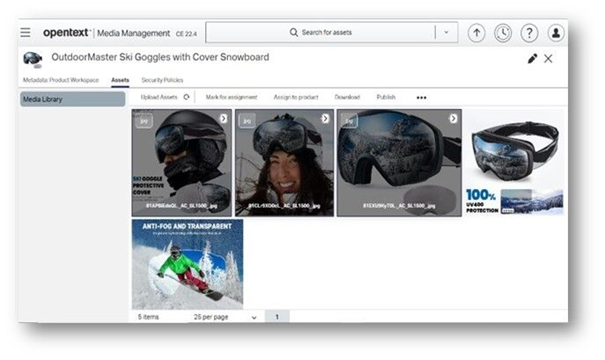Open the help question mark icon
Image resolution: width=605 pixels, height=360 pixels.
(529, 33)
